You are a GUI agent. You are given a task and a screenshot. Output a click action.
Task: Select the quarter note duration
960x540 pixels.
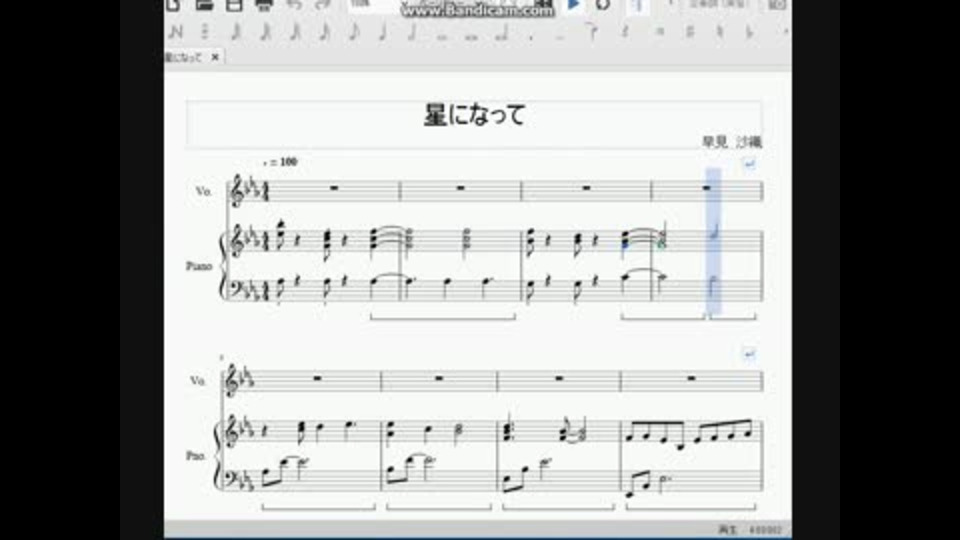tap(383, 32)
